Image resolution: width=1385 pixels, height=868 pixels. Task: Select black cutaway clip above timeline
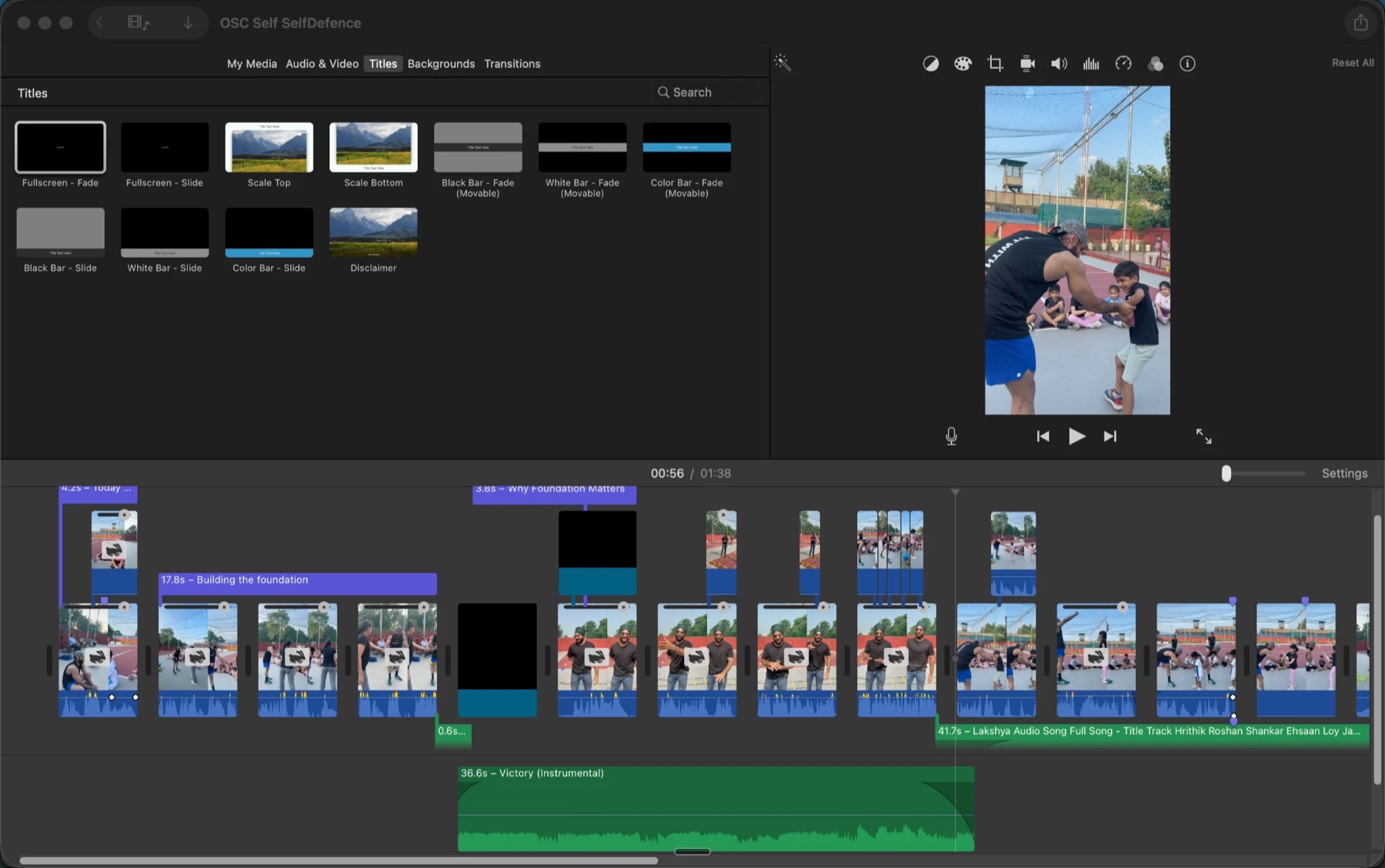point(597,553)
